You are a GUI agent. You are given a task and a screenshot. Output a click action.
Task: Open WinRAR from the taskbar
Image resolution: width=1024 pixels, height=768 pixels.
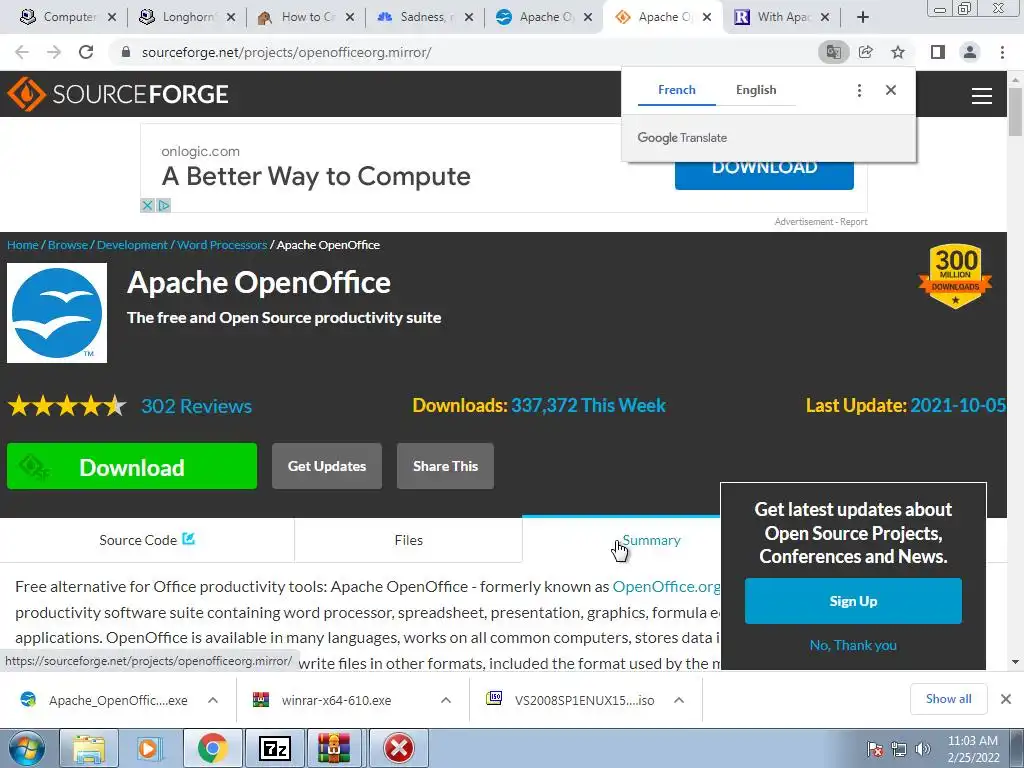[334, 748]
